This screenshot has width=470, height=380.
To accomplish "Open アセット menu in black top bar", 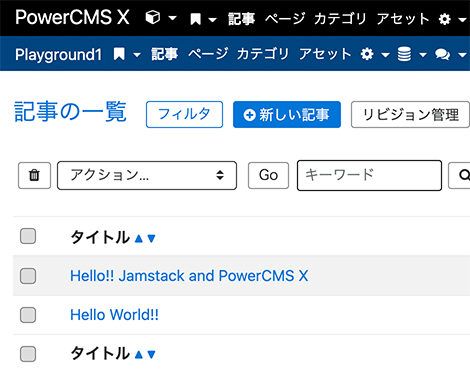I will pyautogui.click(x=403, y=19).
